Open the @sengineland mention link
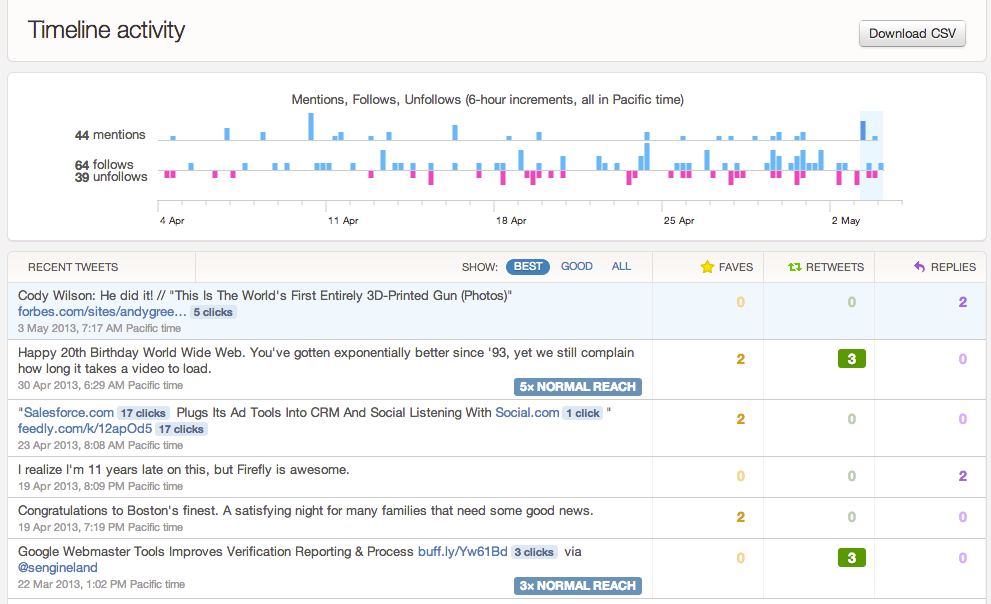991x604 pixels. coord(58,567)
